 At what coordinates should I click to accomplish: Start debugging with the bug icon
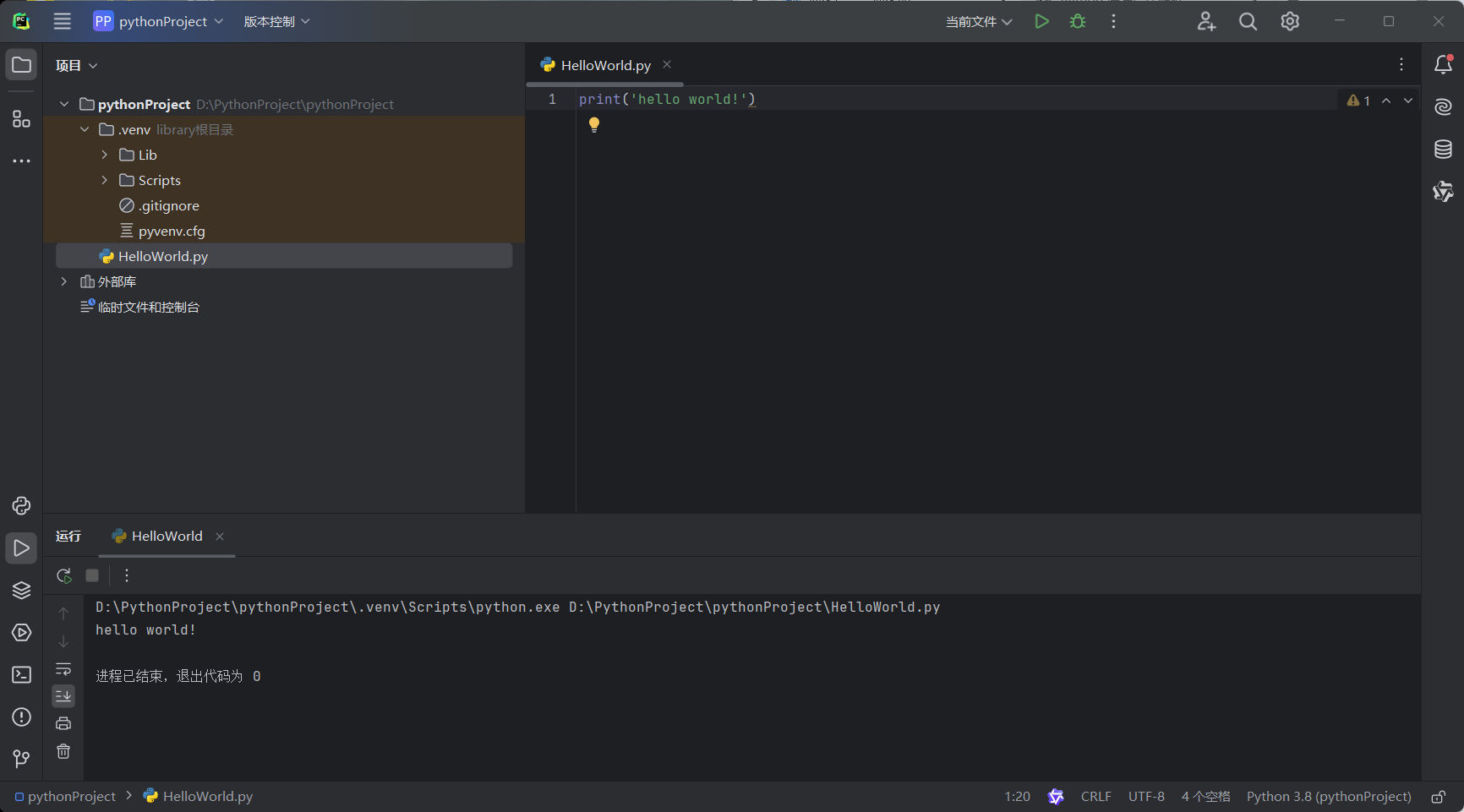pyautogui.click(x=1078, y=21)
